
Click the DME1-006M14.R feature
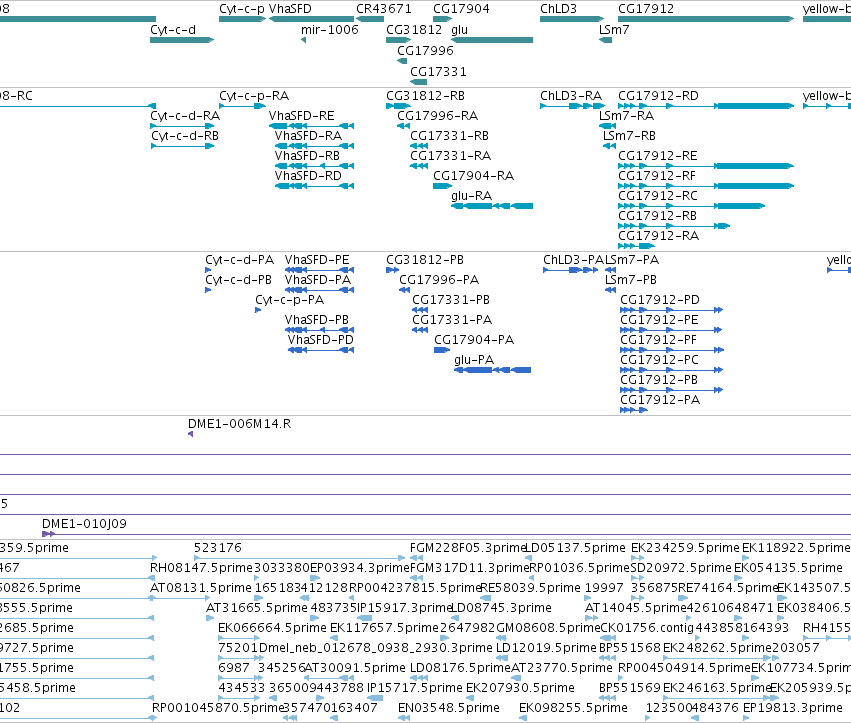190,434
